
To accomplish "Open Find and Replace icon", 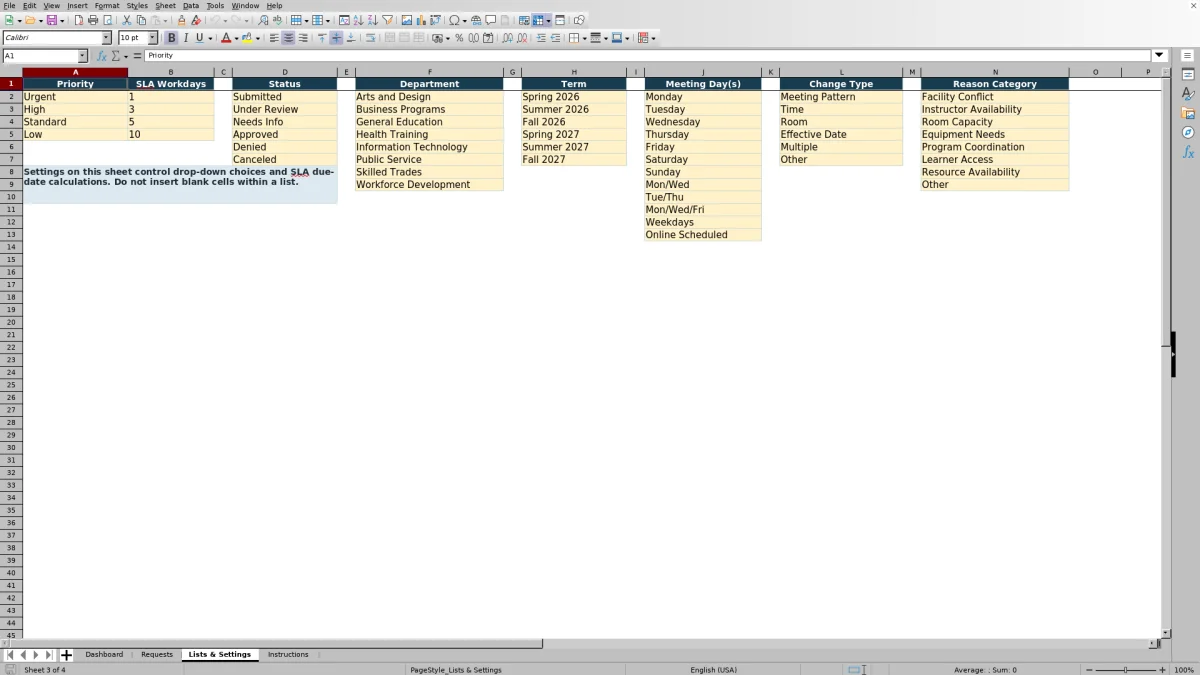I will 263,20.
